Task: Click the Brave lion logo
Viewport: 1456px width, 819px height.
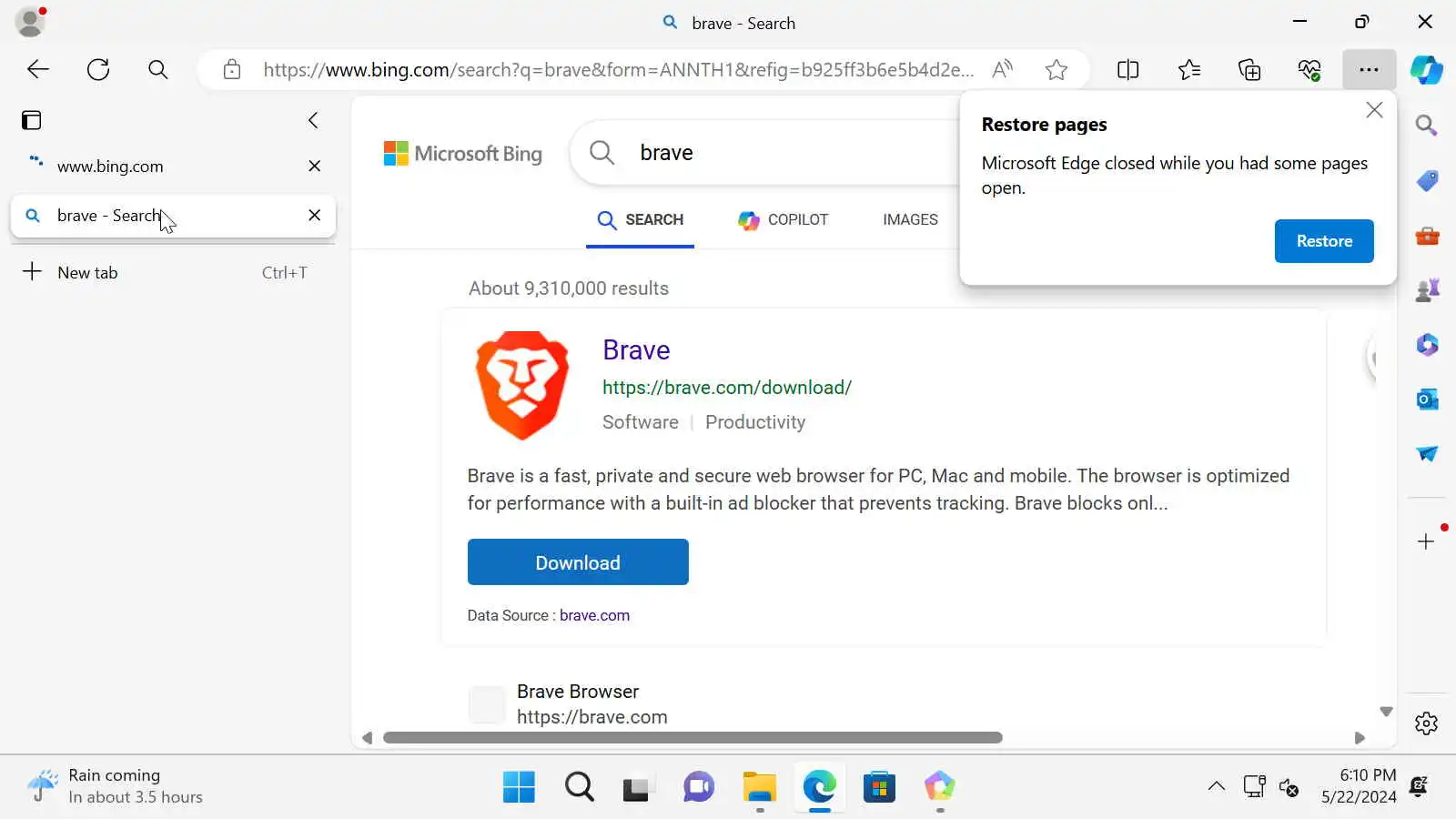Action: point(521,385)
